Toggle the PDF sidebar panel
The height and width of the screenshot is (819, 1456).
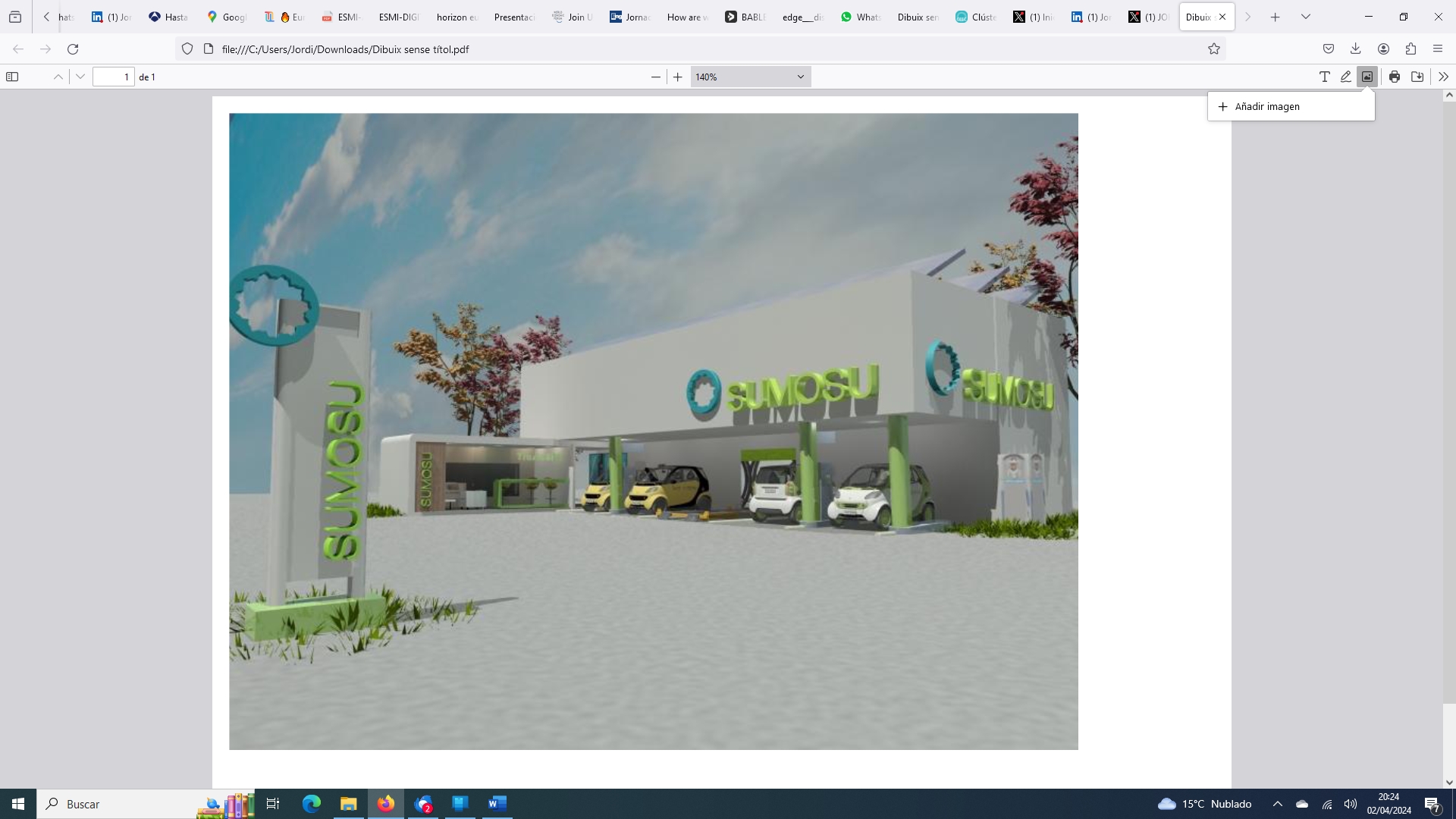pyautogui.click(x=12, y=77)
